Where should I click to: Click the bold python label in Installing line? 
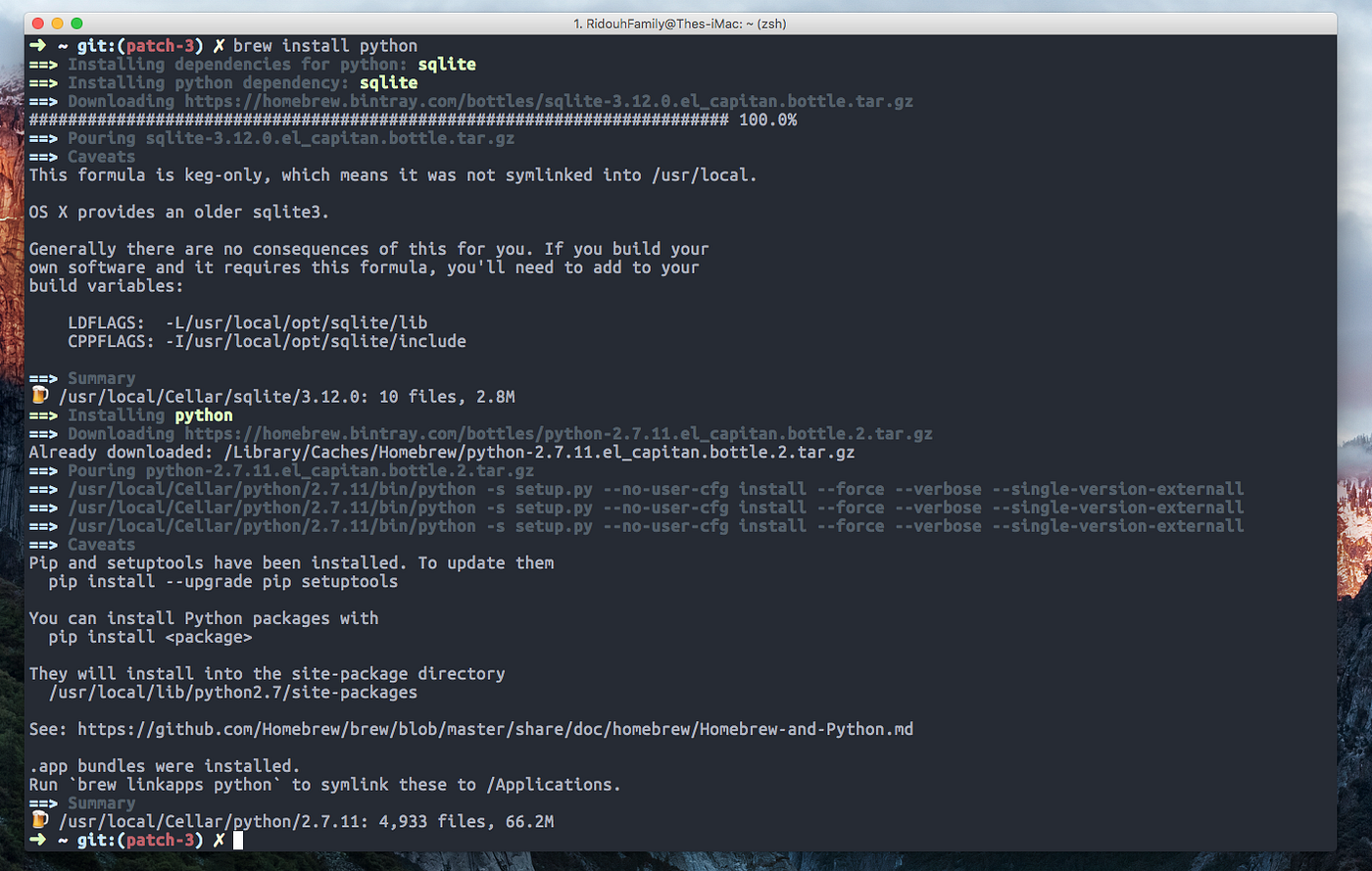click(x=203, y=414)
